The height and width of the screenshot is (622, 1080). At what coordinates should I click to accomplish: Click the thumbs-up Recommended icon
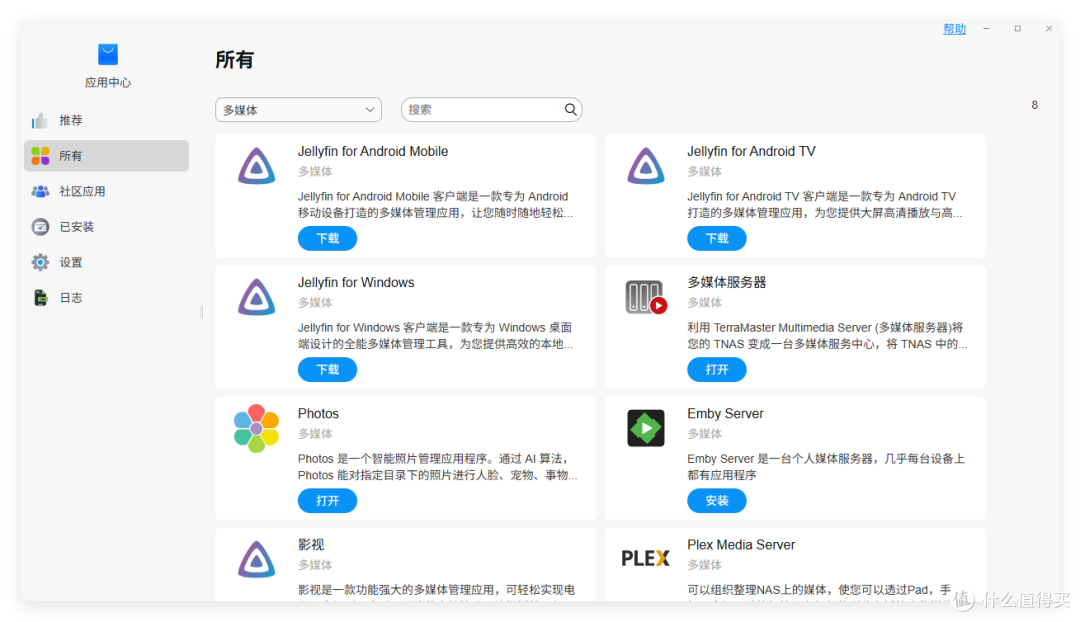pos(40,121)
